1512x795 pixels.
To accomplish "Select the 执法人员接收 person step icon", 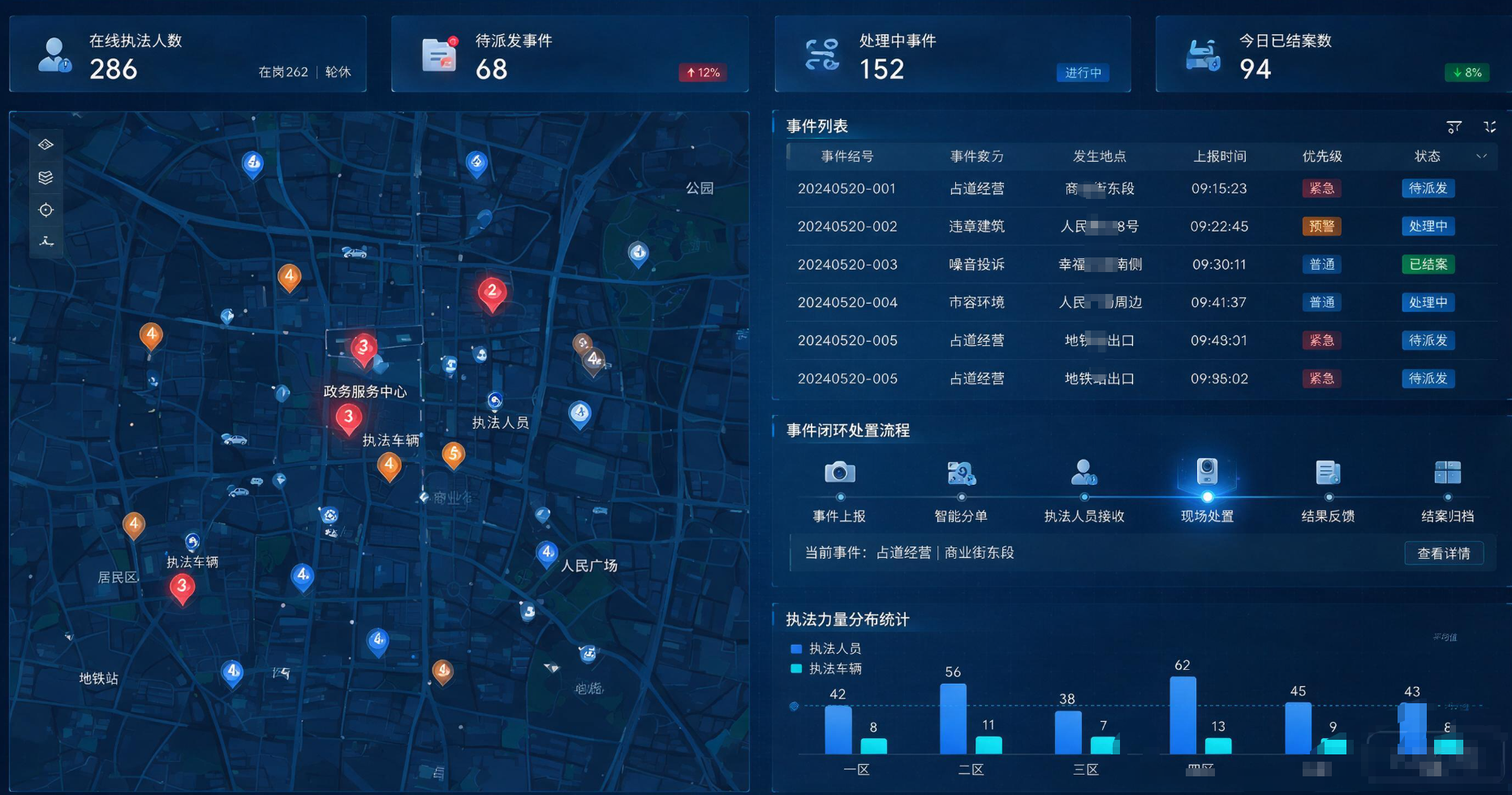I will tap(1083, 472).
